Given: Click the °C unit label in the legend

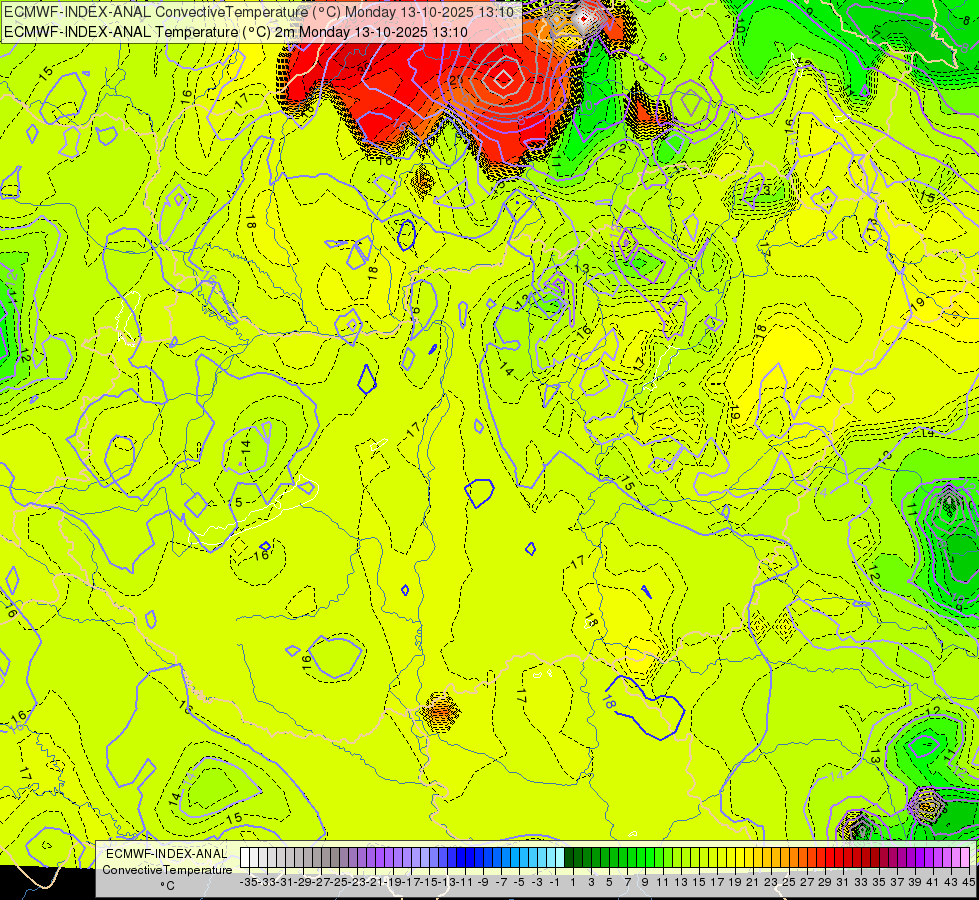Looking at the screenshot, I should (x=167, y=886).
